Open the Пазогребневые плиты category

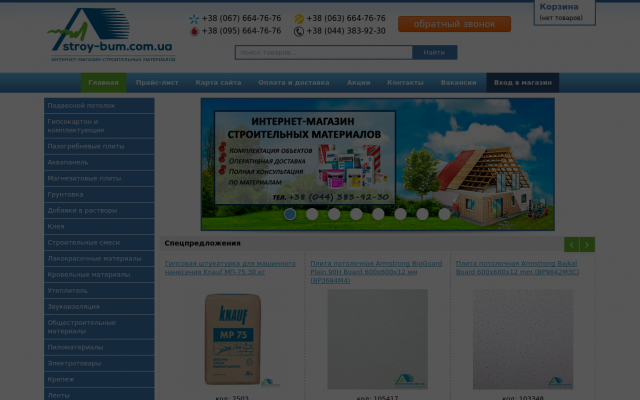point(99,146)
